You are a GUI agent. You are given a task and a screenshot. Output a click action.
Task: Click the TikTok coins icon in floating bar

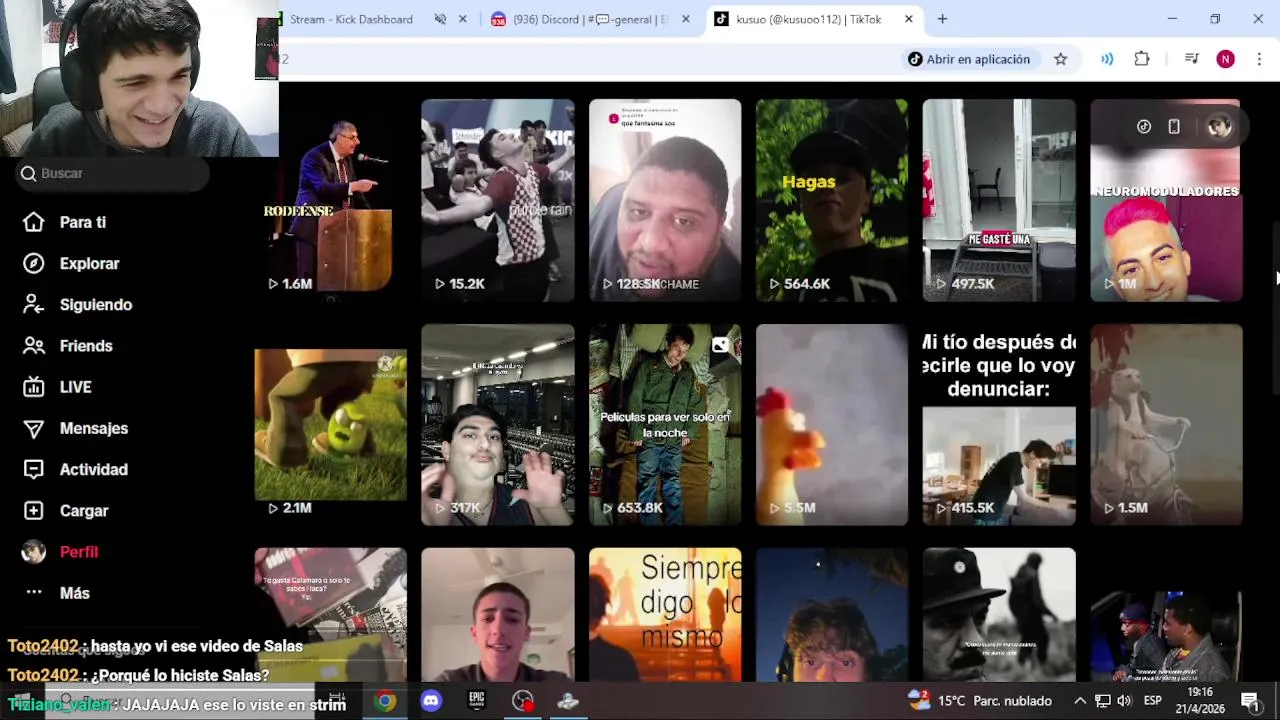(x=1144, y=126)
